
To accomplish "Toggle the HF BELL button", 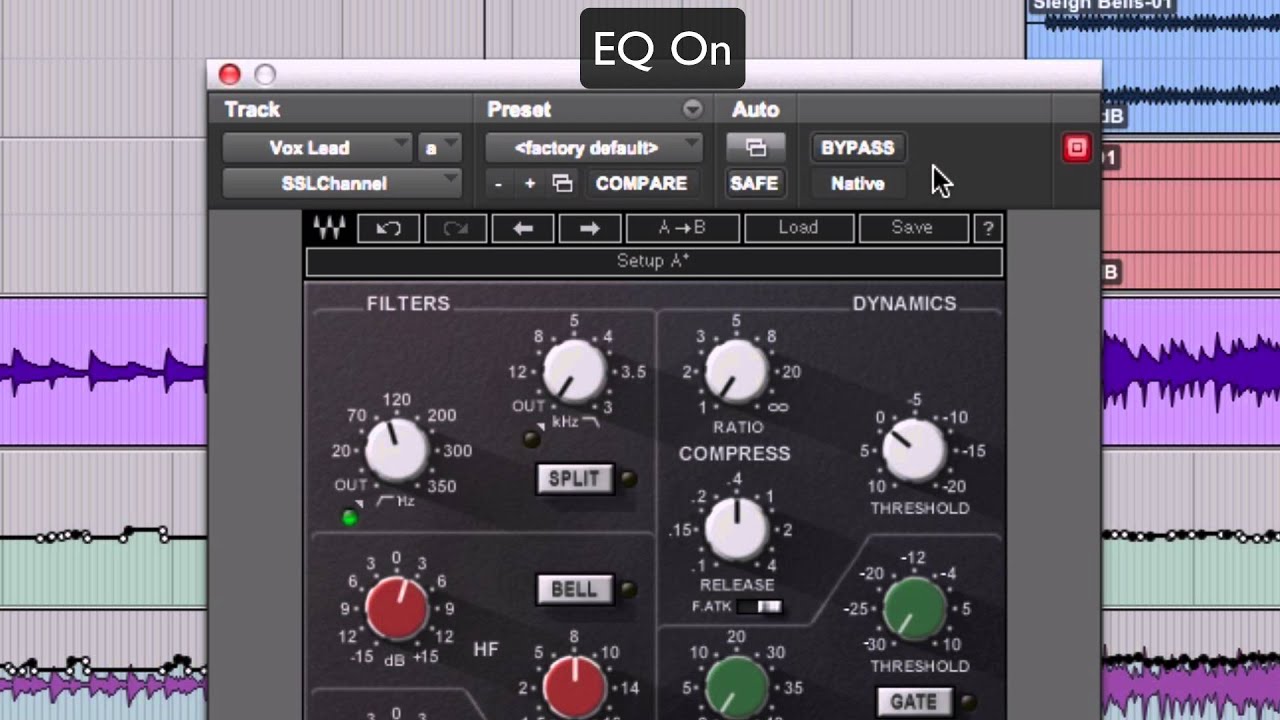I will (x=574, y=590).
